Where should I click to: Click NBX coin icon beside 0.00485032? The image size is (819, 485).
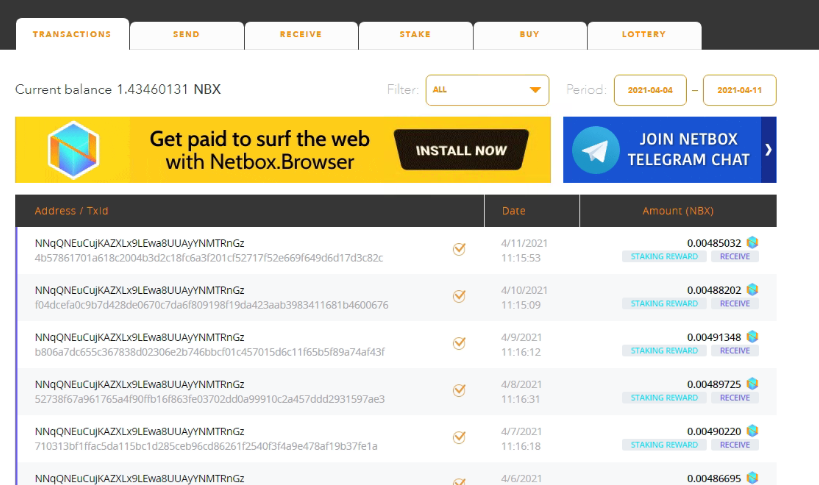click(x=752, y=242)
